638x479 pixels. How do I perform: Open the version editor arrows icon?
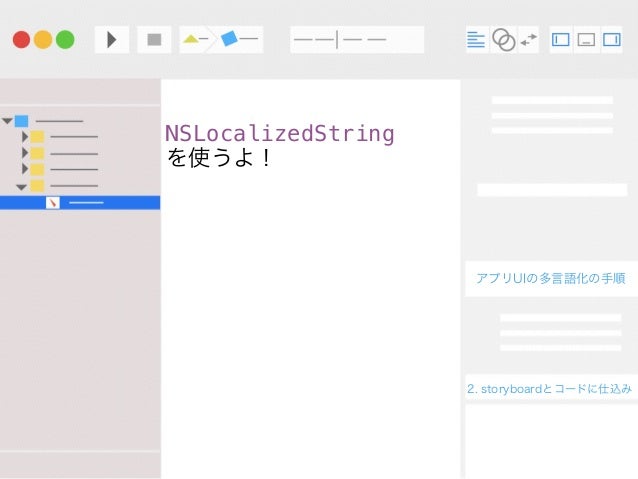(x=529, y=39)
